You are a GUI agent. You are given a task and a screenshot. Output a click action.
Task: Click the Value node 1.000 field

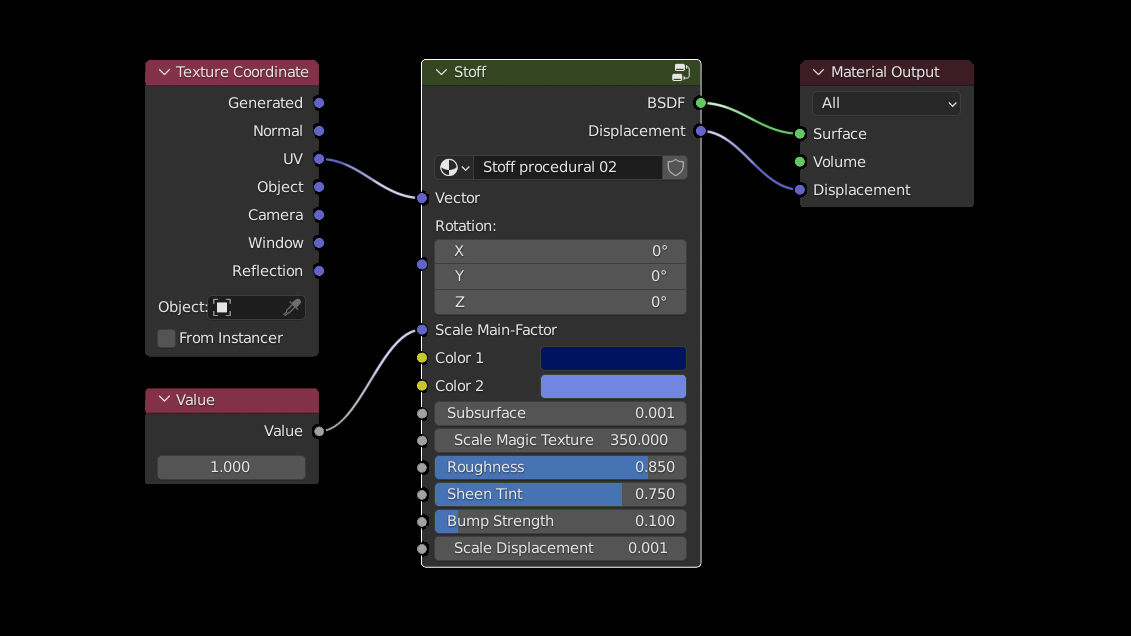[231, 467]
